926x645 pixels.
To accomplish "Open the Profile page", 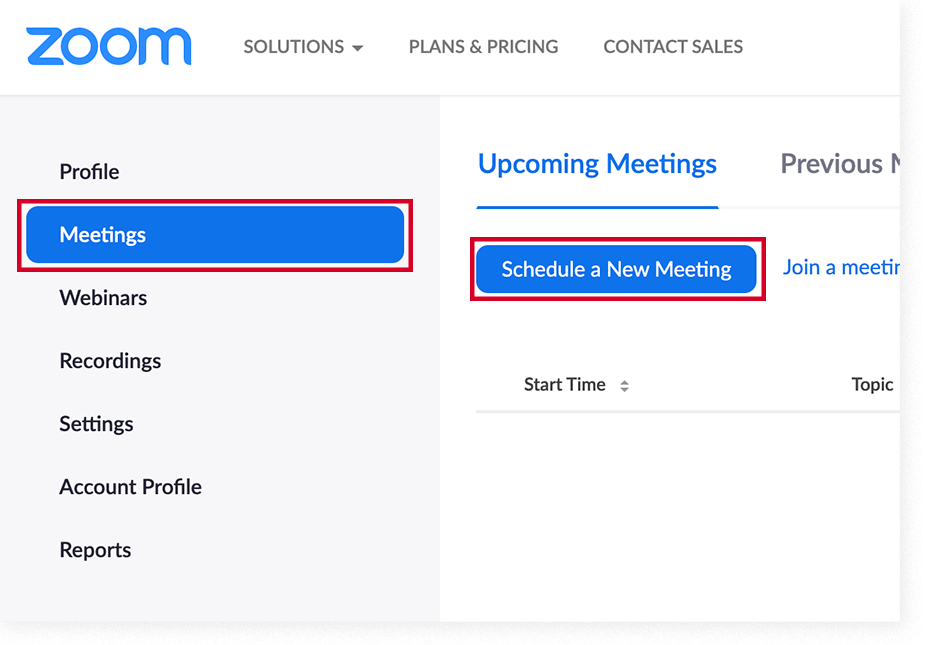I will pyautogui.click(x=89, y=171).
